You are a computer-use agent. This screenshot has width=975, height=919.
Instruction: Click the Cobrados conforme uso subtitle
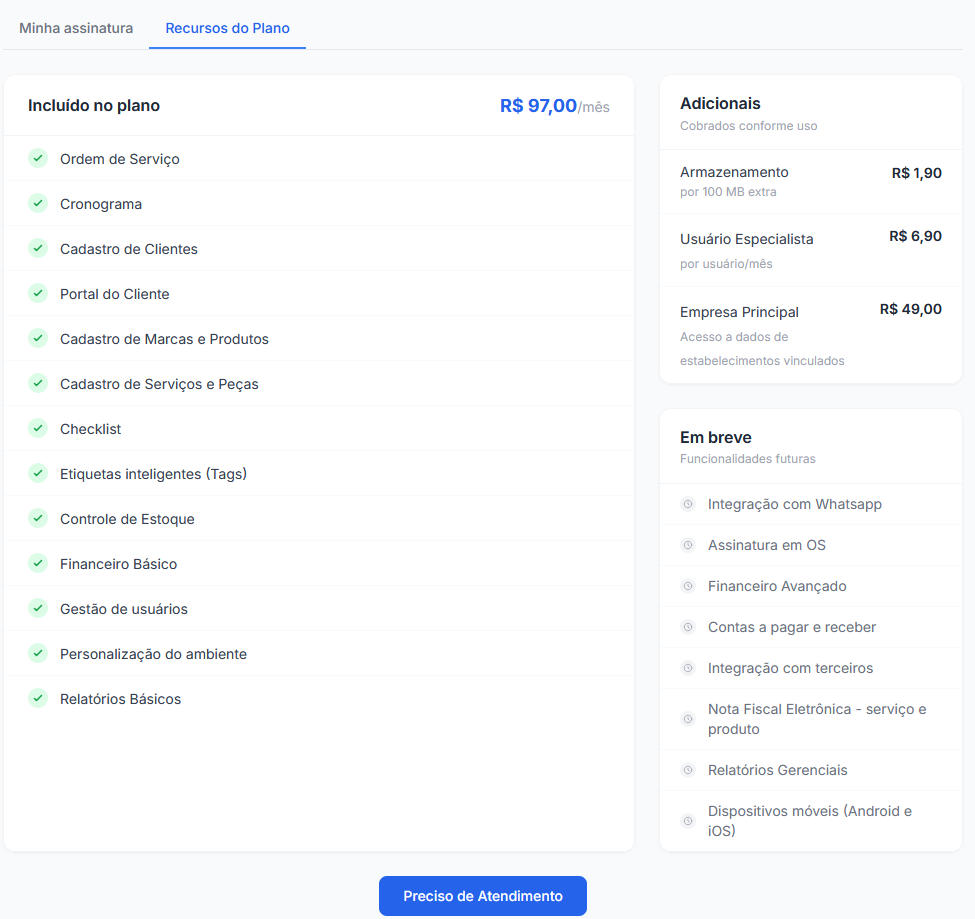(749, 126)
